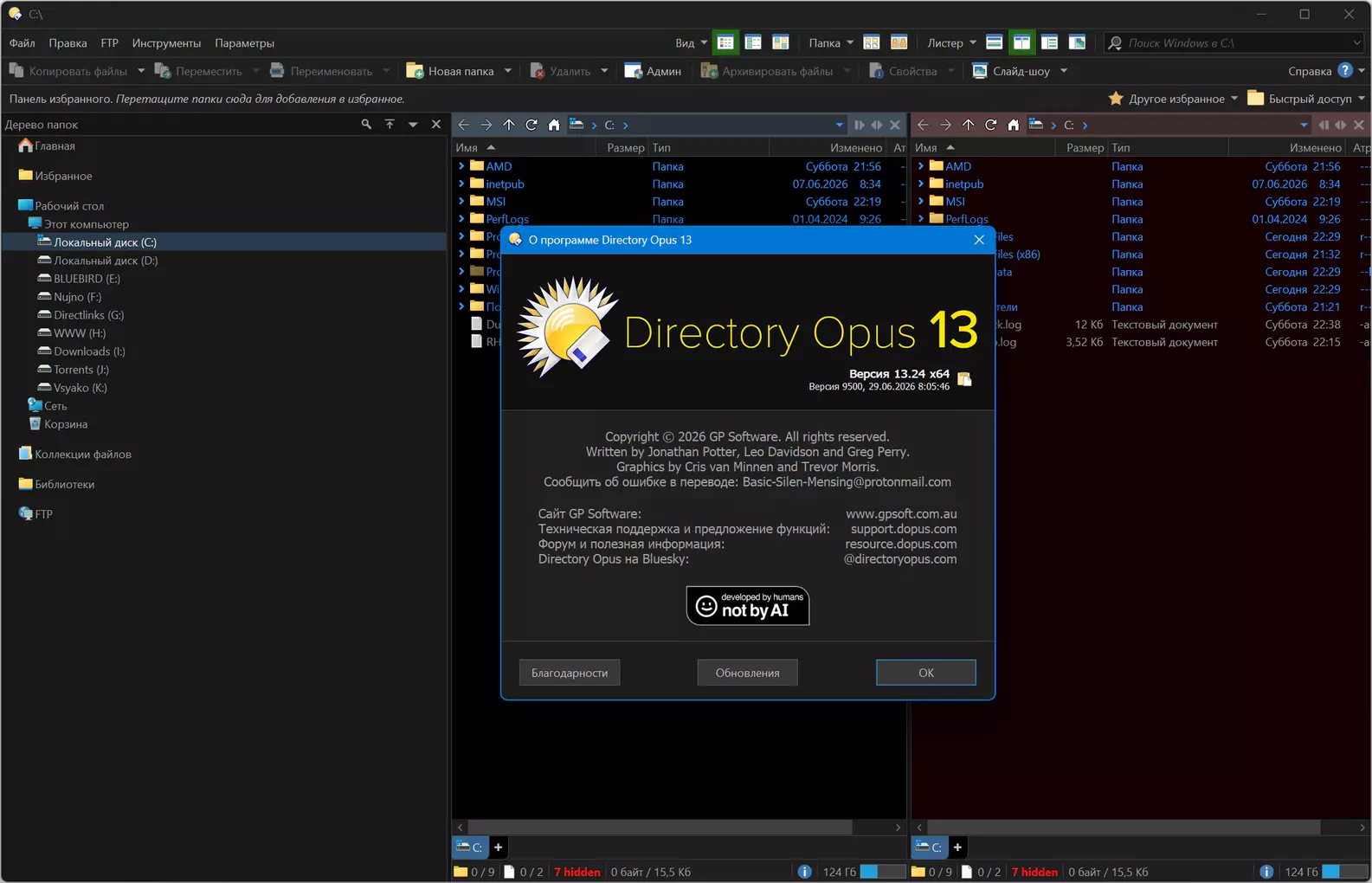Open support.dopus.com link
Viewport: 1372px width, 883px height.
click(x=904, y=529)
